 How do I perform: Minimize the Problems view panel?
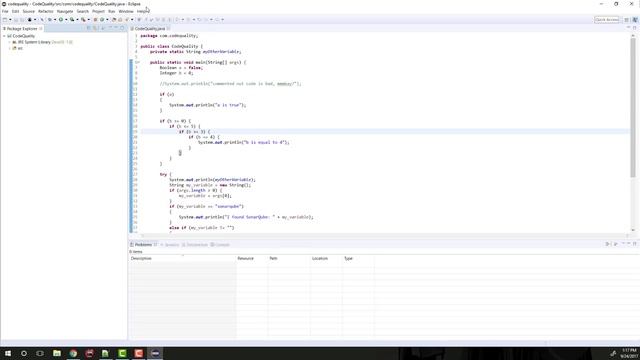629,244
